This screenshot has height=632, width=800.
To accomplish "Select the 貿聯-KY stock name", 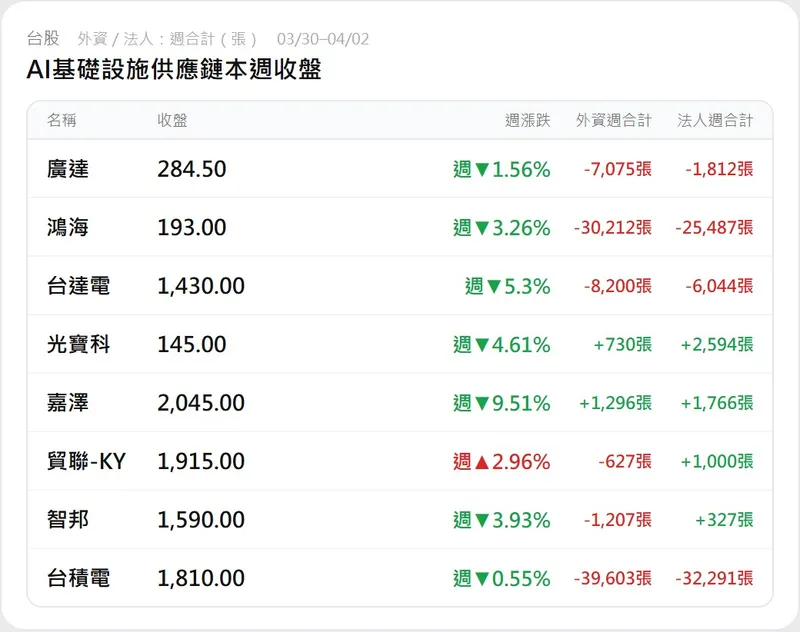I will pyautogui.click(x=86, y=461).
